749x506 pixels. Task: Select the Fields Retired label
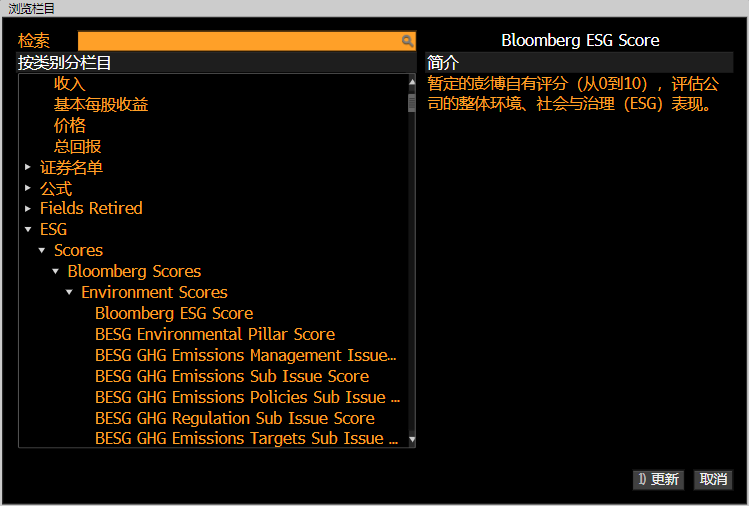coord(91,208)
